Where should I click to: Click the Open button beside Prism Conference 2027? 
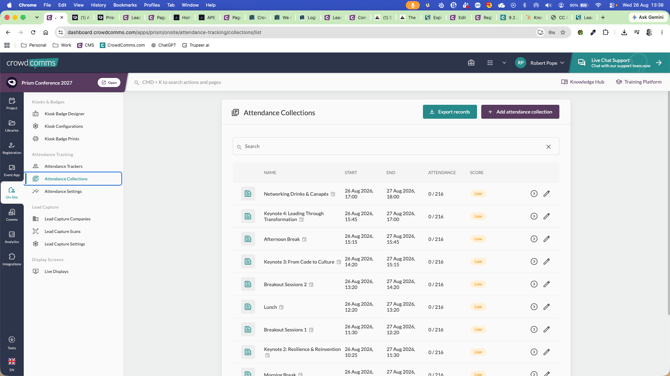(x=109, y=82)
